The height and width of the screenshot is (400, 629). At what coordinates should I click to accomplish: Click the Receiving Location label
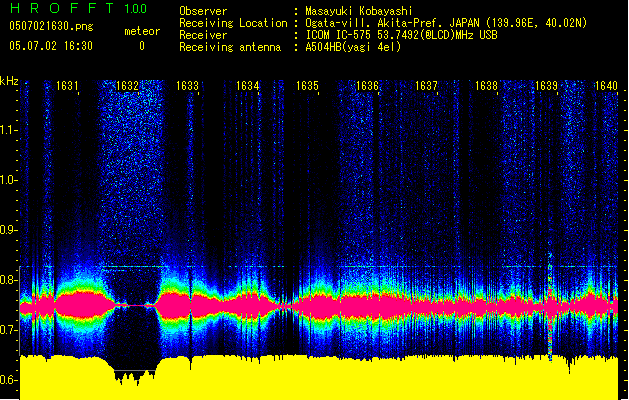233,23
